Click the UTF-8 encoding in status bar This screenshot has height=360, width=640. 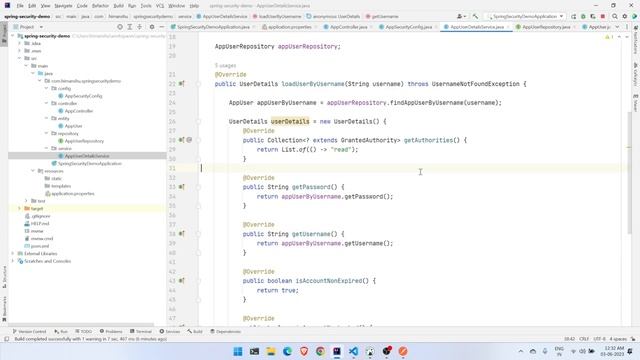599,339
